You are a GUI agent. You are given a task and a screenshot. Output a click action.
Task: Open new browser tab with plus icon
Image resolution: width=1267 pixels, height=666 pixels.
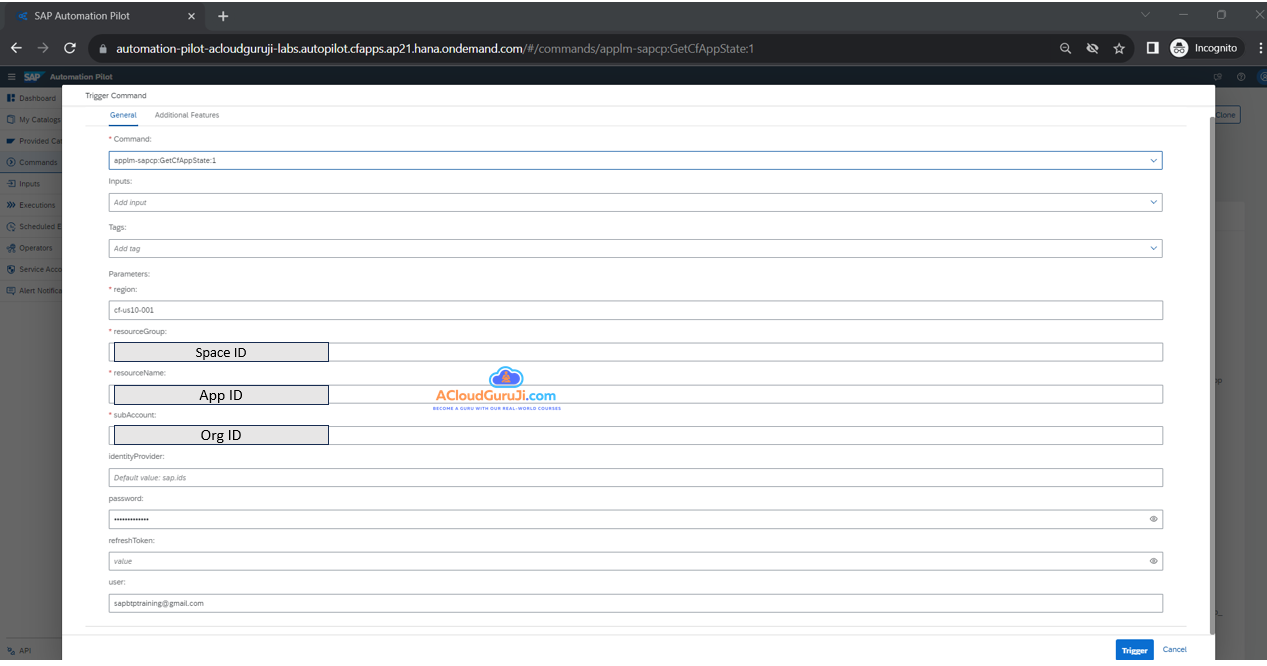click(223, 16)
